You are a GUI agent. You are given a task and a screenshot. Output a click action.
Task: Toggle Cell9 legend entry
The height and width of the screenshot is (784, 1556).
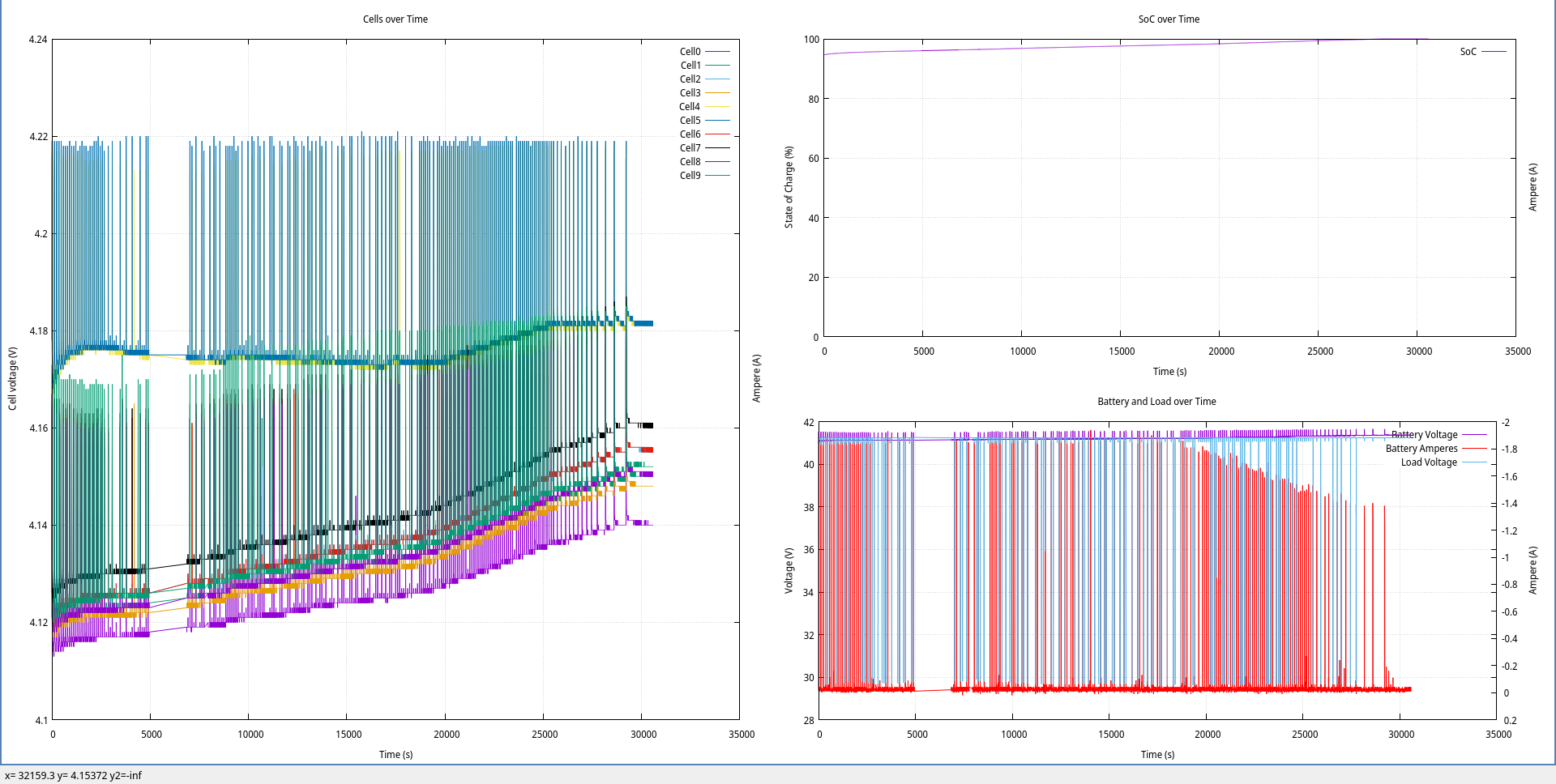tap(704, 175)
